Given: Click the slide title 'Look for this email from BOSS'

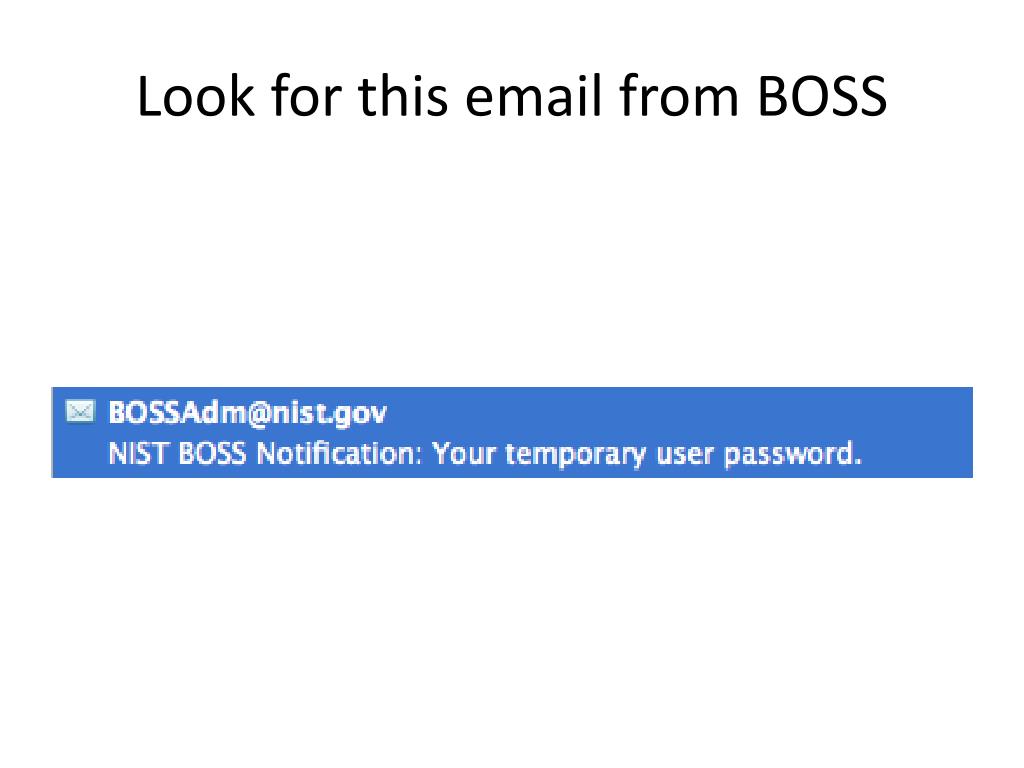Looking at the screenshot, I should (512, 96).
